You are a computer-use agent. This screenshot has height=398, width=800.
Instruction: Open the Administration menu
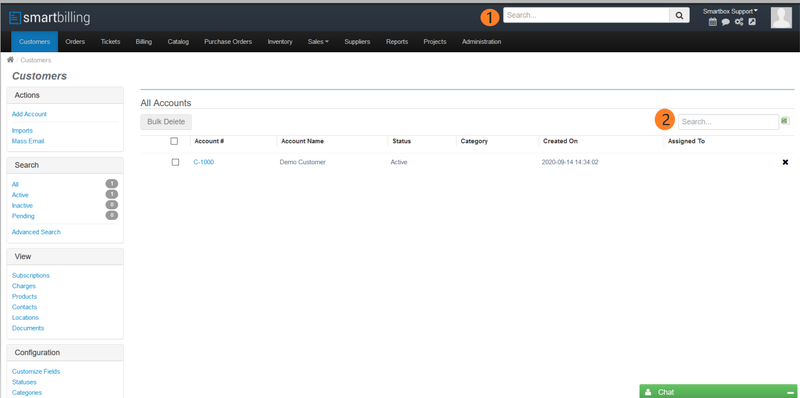tap(481, 42)
